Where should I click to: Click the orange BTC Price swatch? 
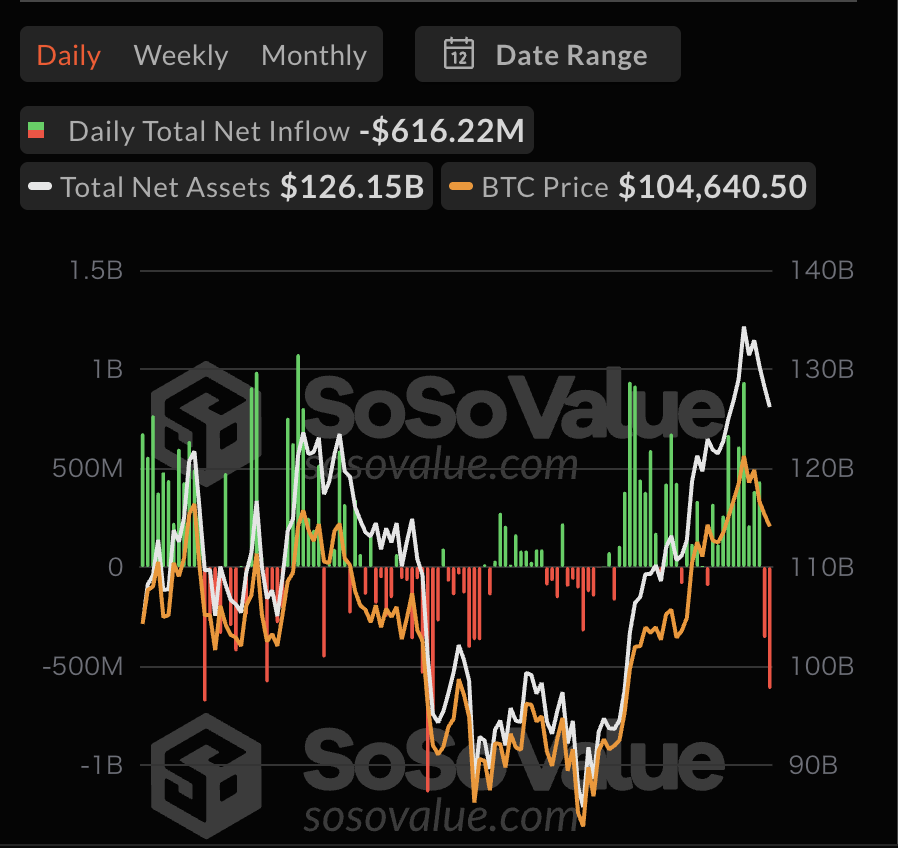click(461, 186)
